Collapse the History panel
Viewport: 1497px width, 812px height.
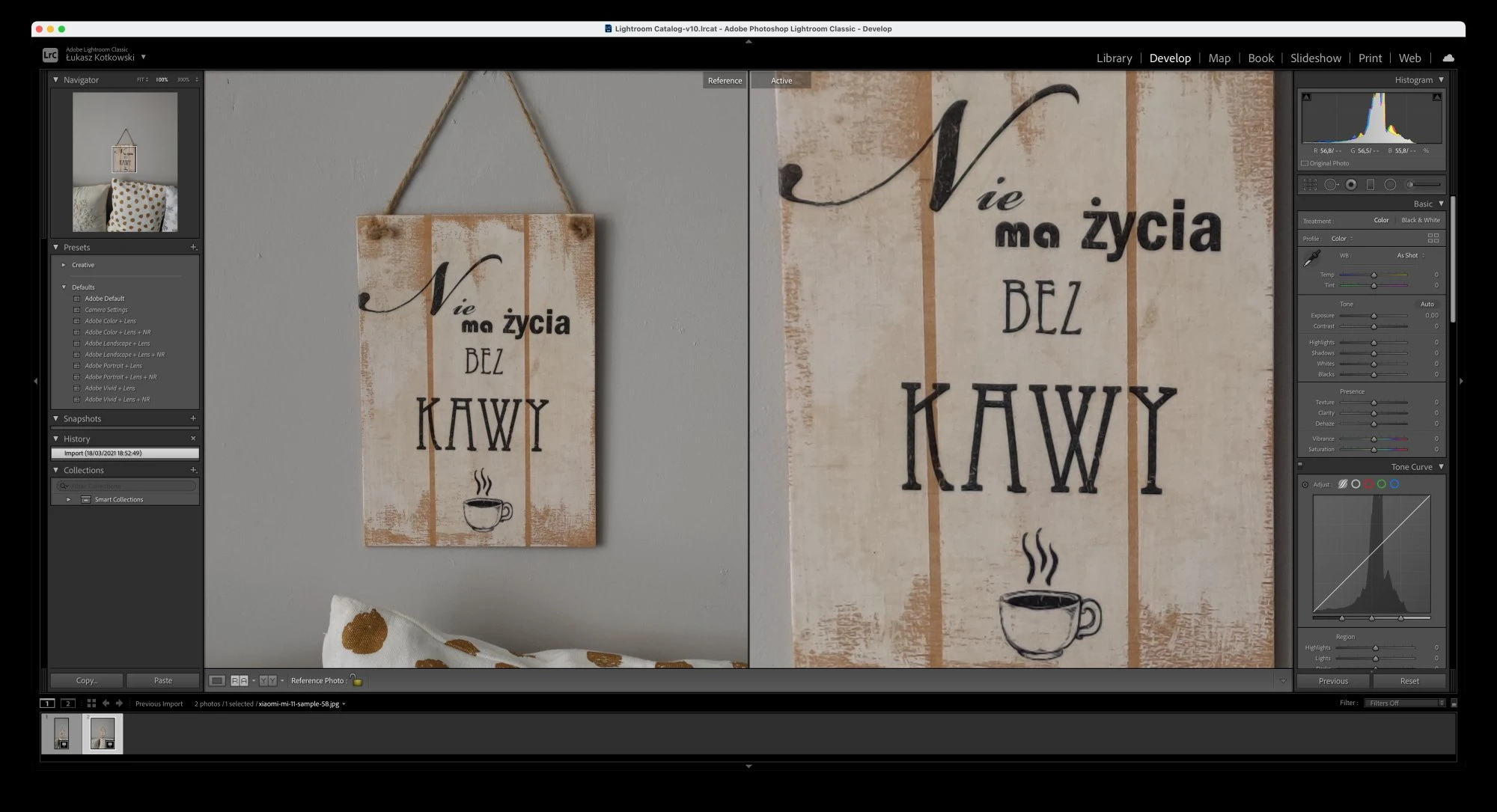55,439
